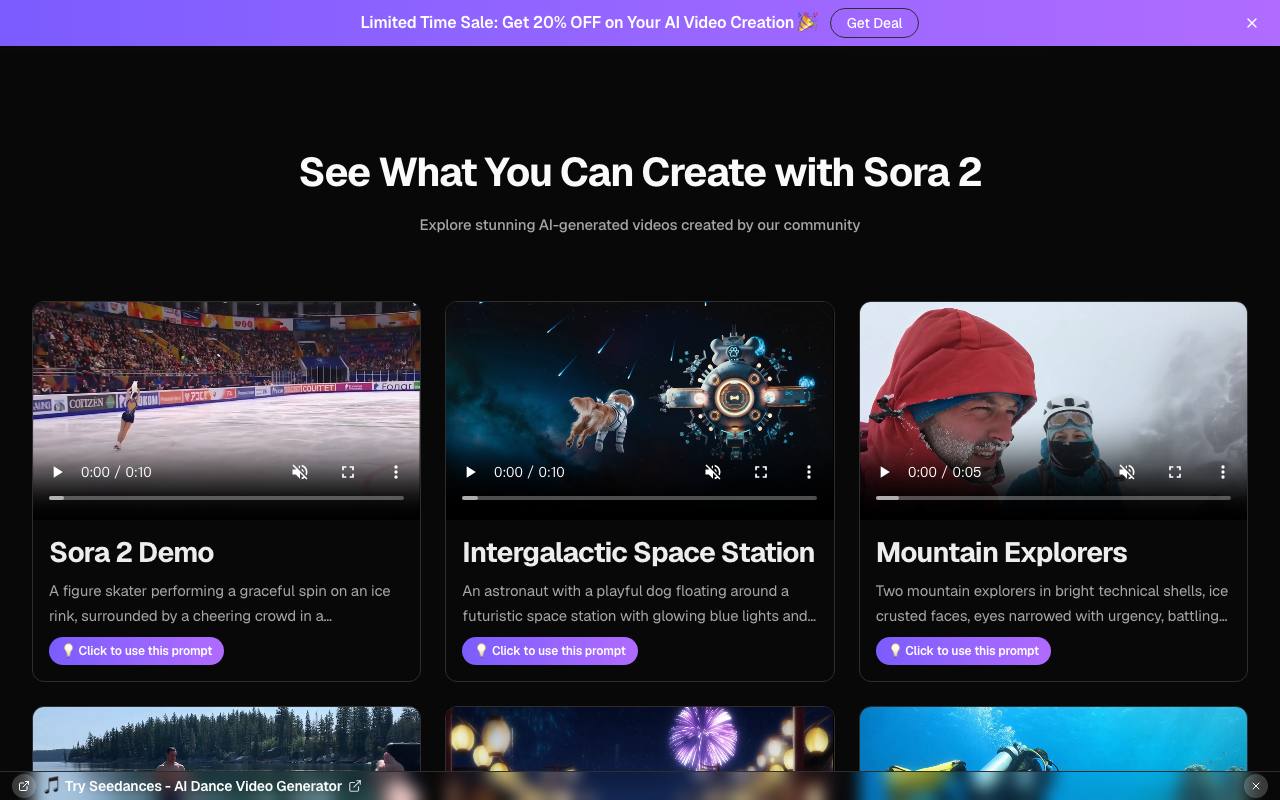Play the Intergalactic Space Station video
The image size is (1280, 800).
(470, 472)
